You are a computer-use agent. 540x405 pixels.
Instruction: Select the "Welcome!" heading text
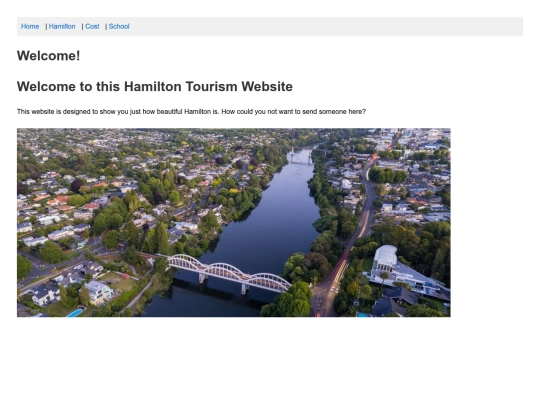click(x=49, y=56)
